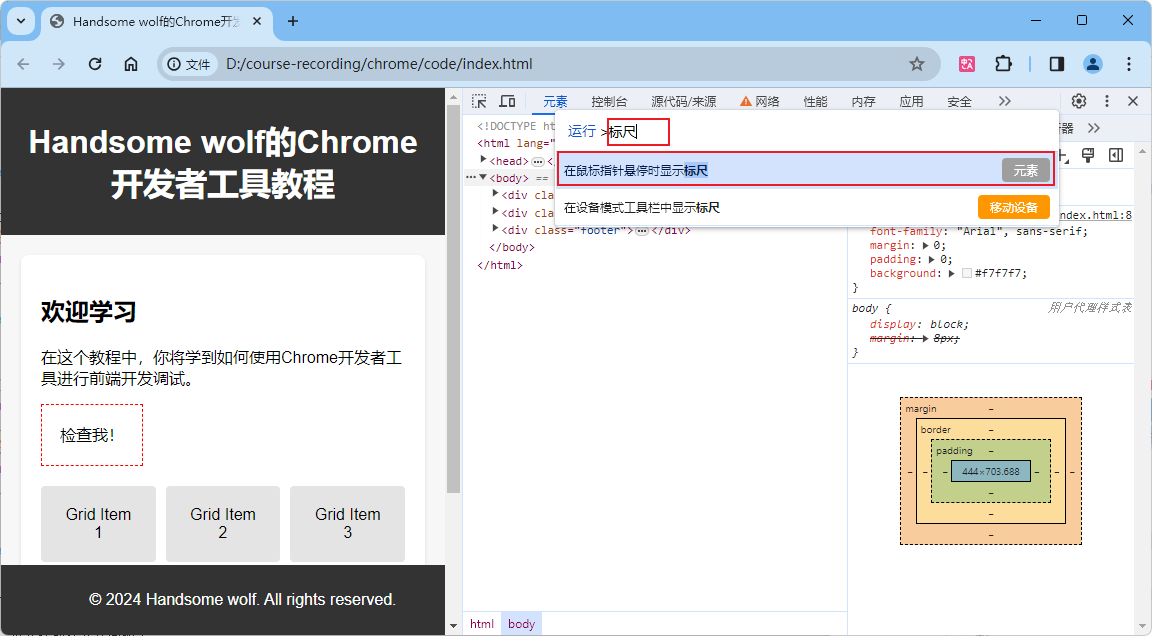Select the body breadcrumb
Image resolution: width=1152 pixels, height=636 pixels.
[x=522, y=624]
